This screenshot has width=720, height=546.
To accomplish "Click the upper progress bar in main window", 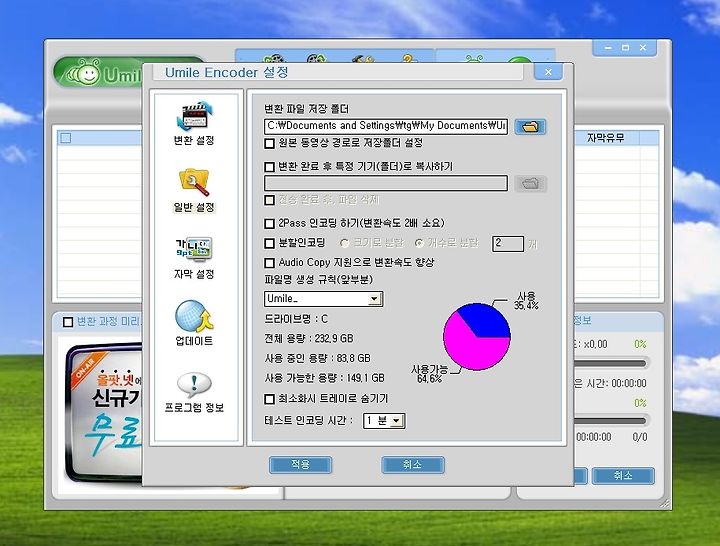I will 611,363.
